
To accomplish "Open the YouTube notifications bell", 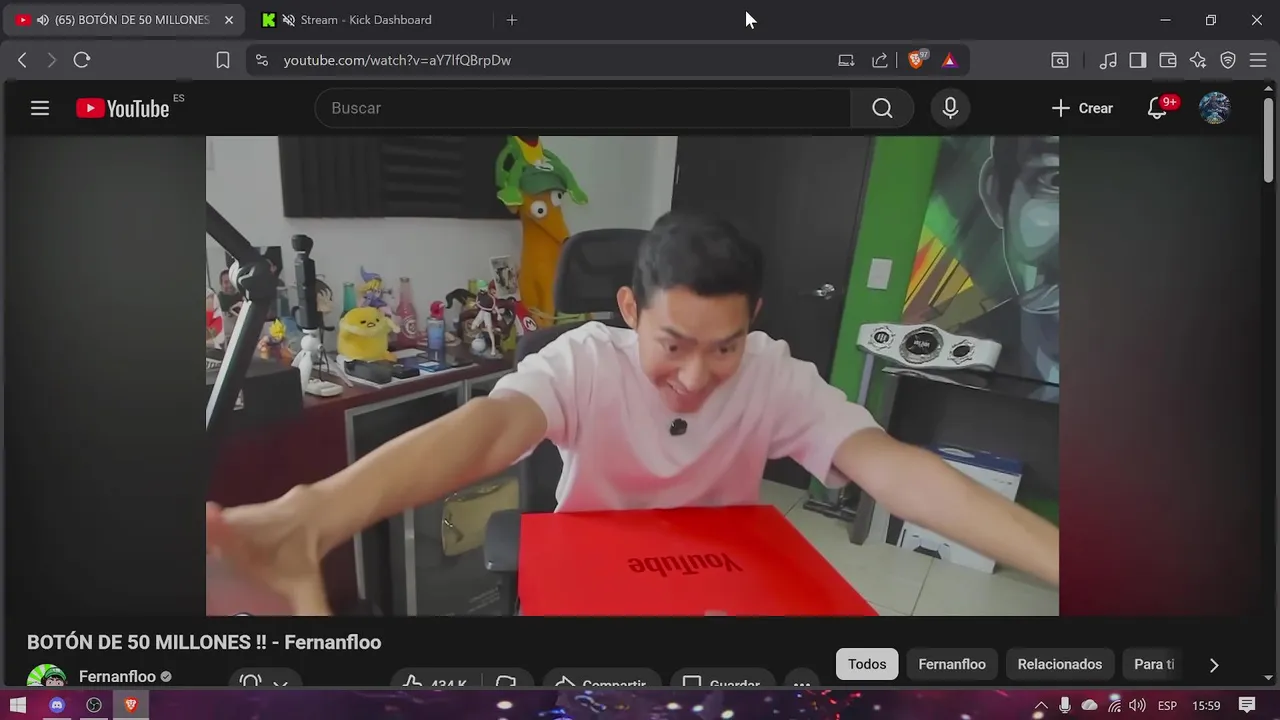I will [1157, 108].
